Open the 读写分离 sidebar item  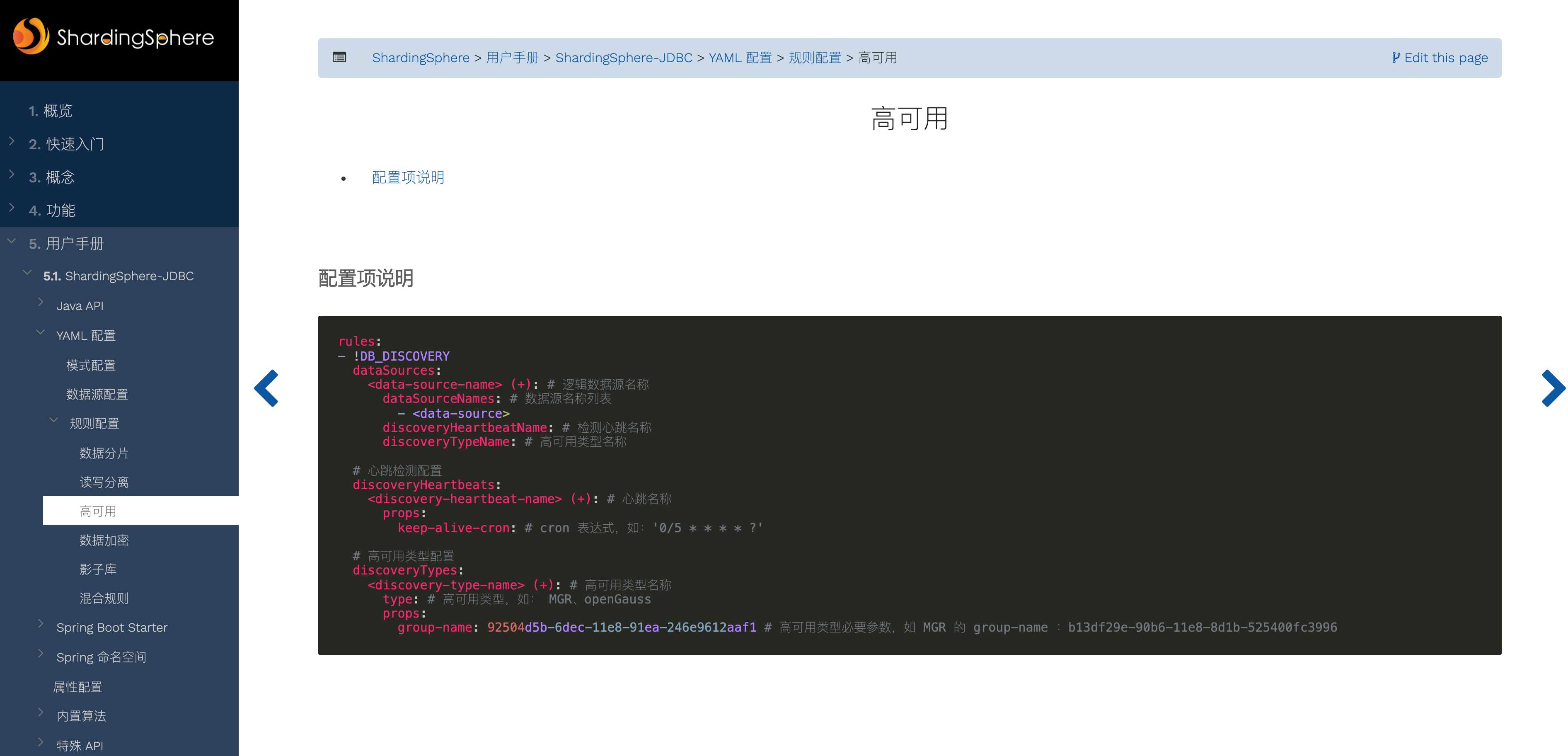(104, 482)
